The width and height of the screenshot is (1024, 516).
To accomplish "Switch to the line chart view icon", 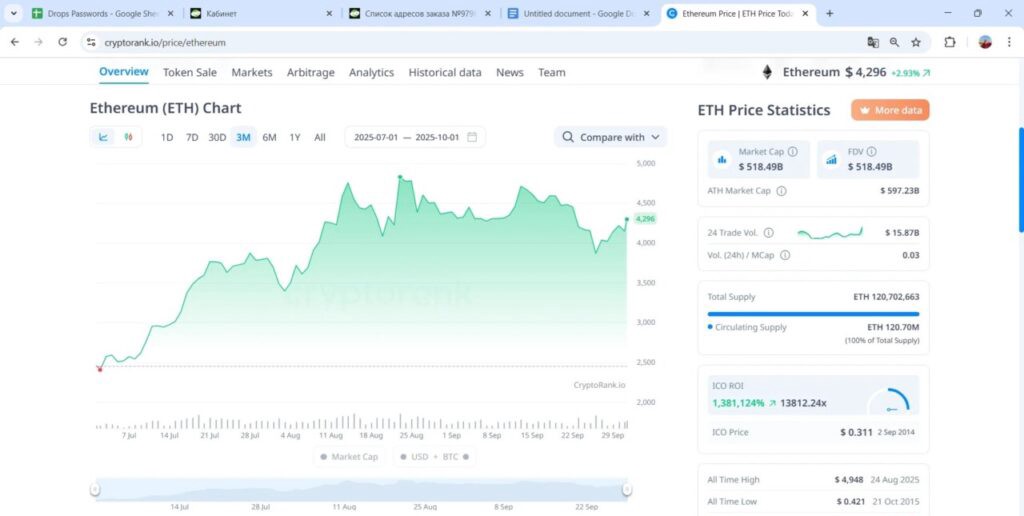I will (103, 137).
